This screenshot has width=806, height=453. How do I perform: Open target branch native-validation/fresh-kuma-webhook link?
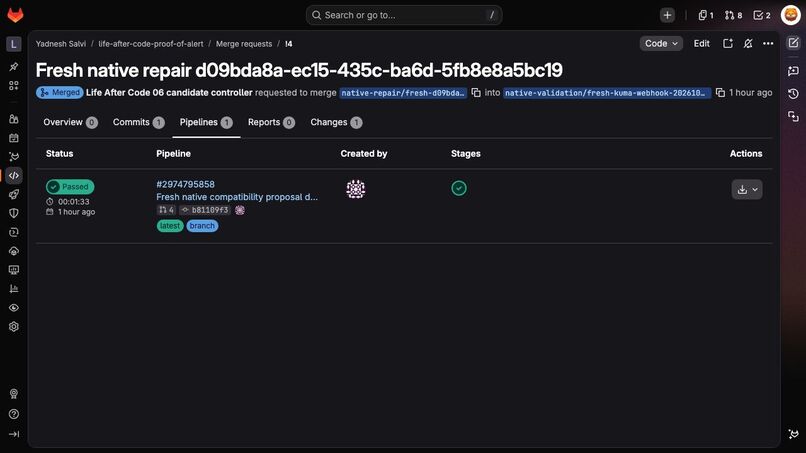pyautogui.click(x=607, y=93)
